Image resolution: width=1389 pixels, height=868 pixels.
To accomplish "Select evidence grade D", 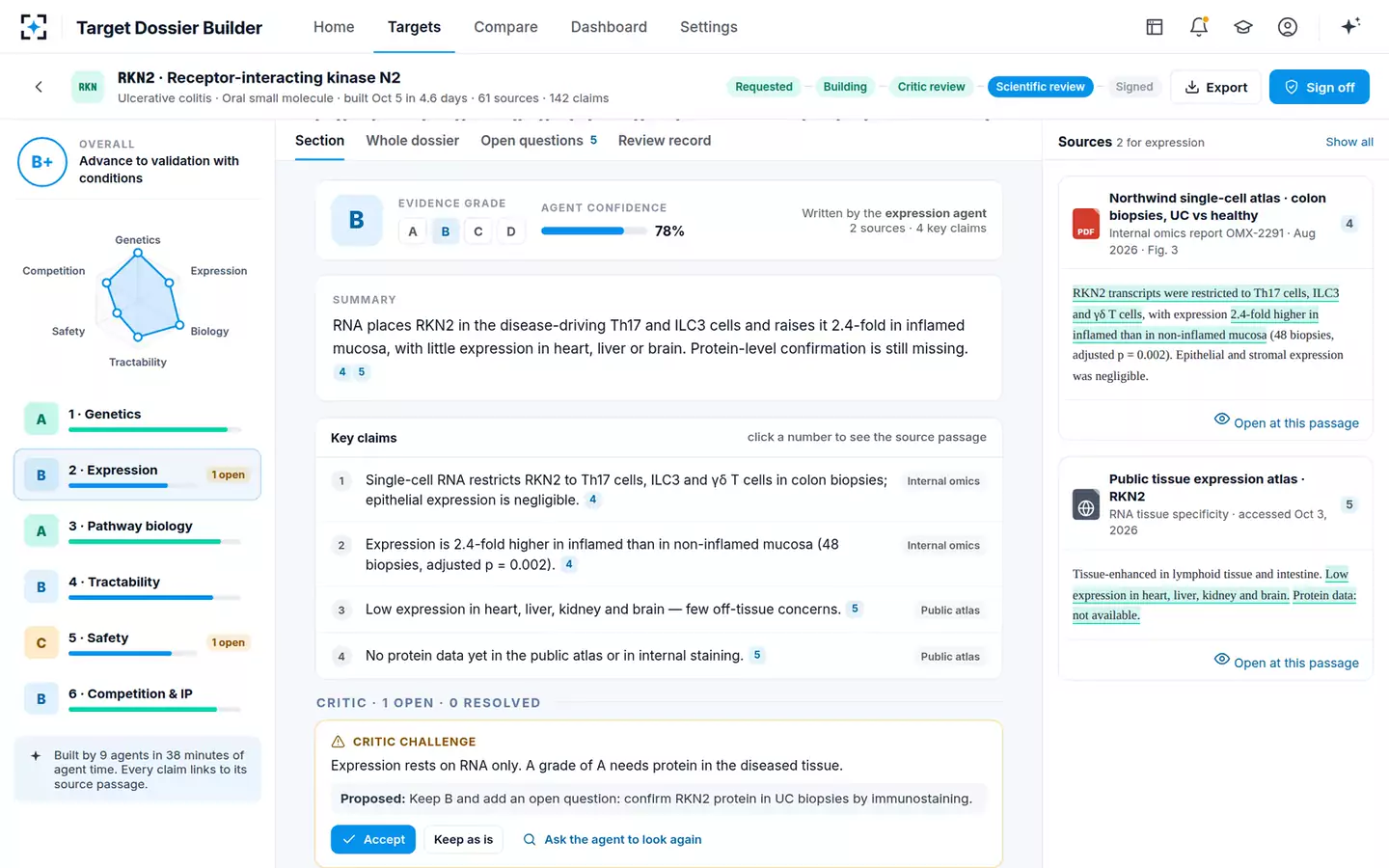I will (511, 231).
